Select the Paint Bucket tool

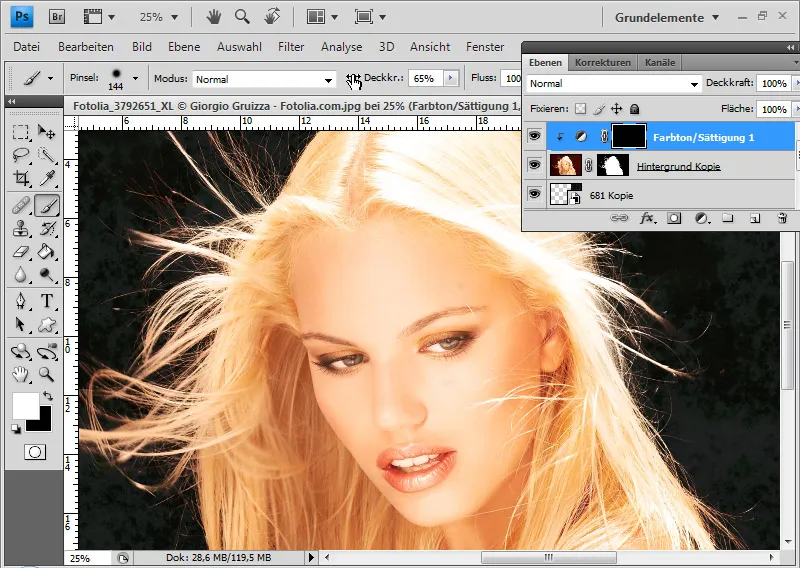click(46, 251)
